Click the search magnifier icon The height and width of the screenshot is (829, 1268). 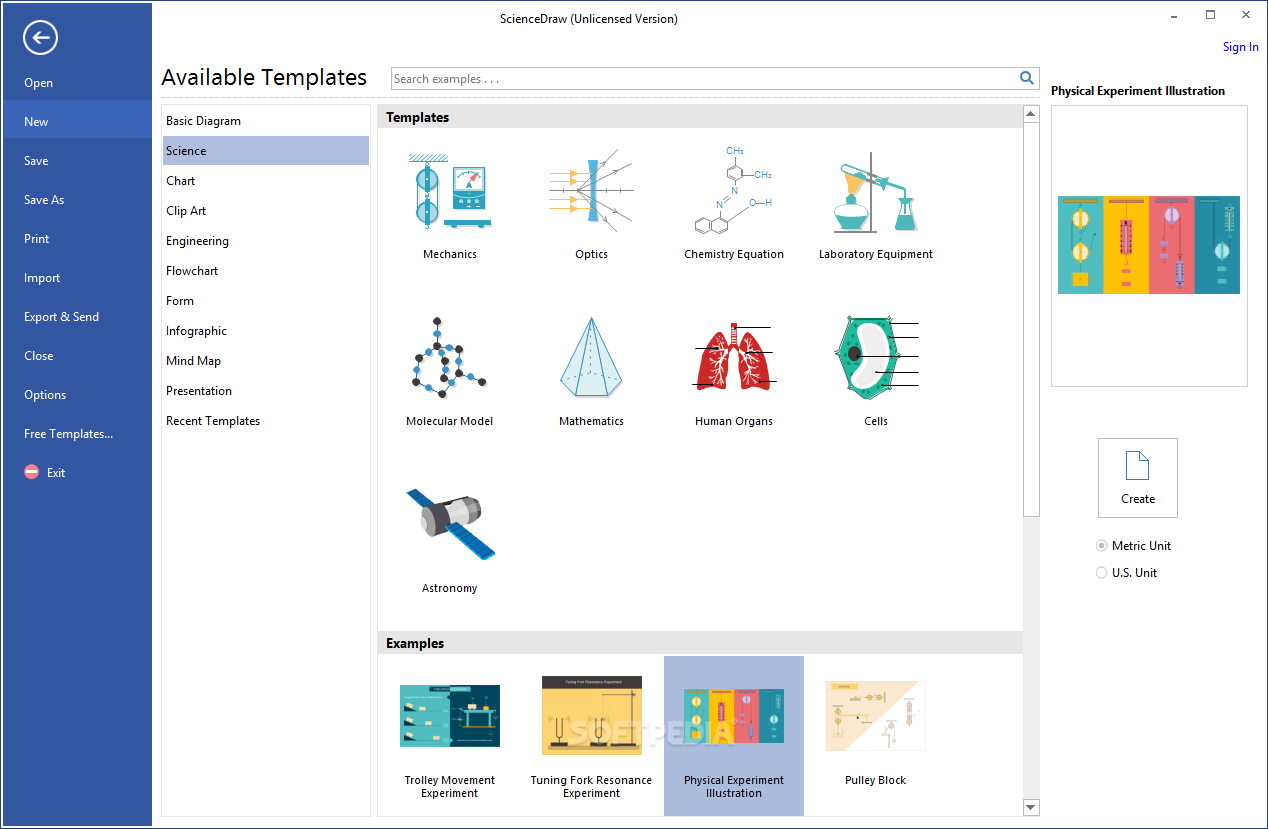point(1026,78)
